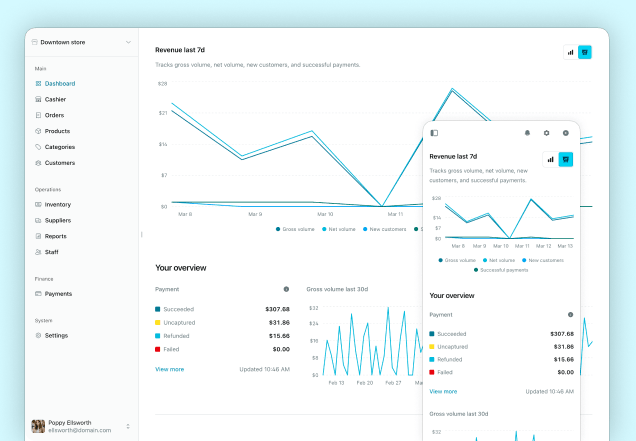Click the Cashier register icon in sidebar

click(38, 99)
